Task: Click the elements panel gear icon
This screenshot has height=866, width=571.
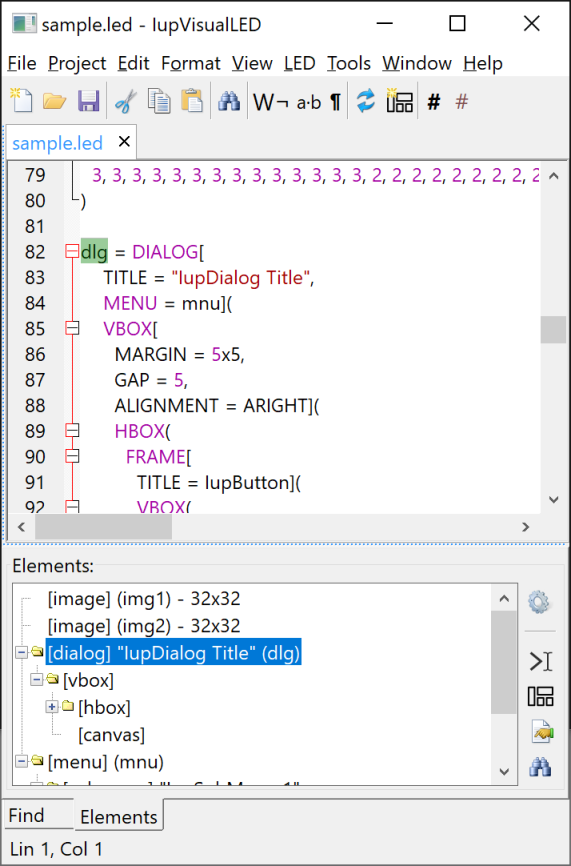Action: 540,601
